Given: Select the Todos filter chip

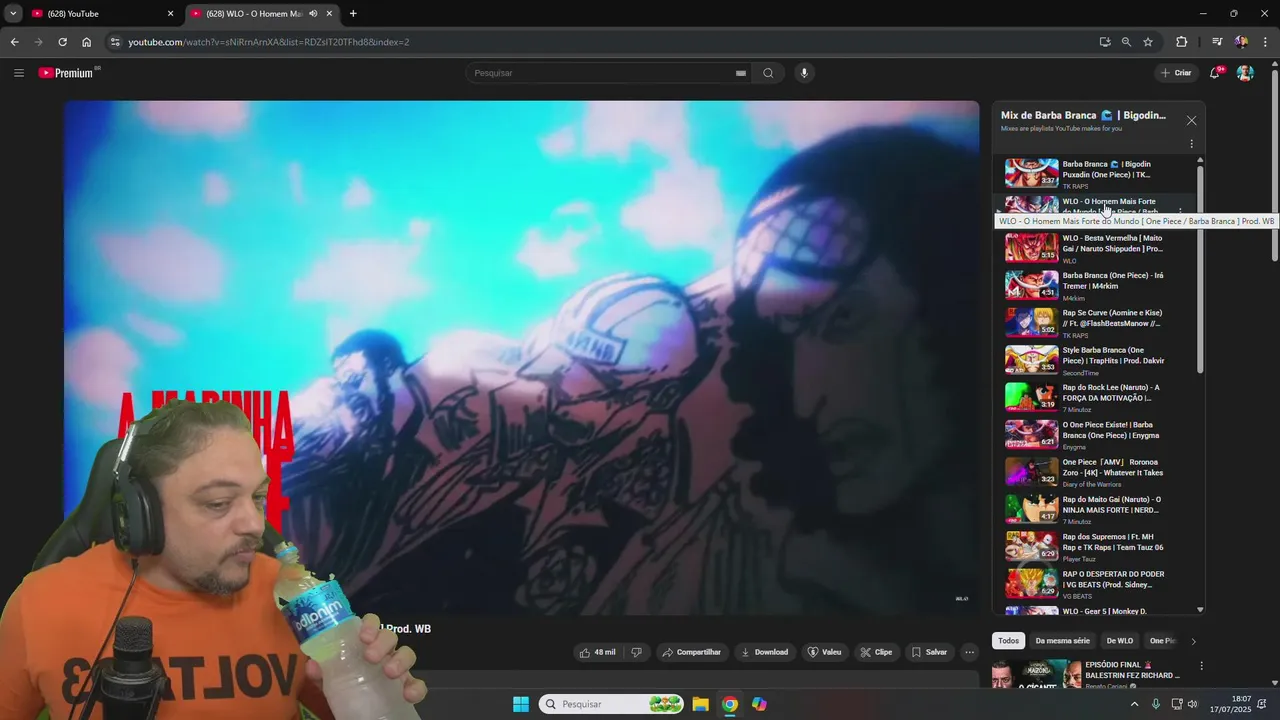Looking at the screenshot, I should (x=1008, y=641).
